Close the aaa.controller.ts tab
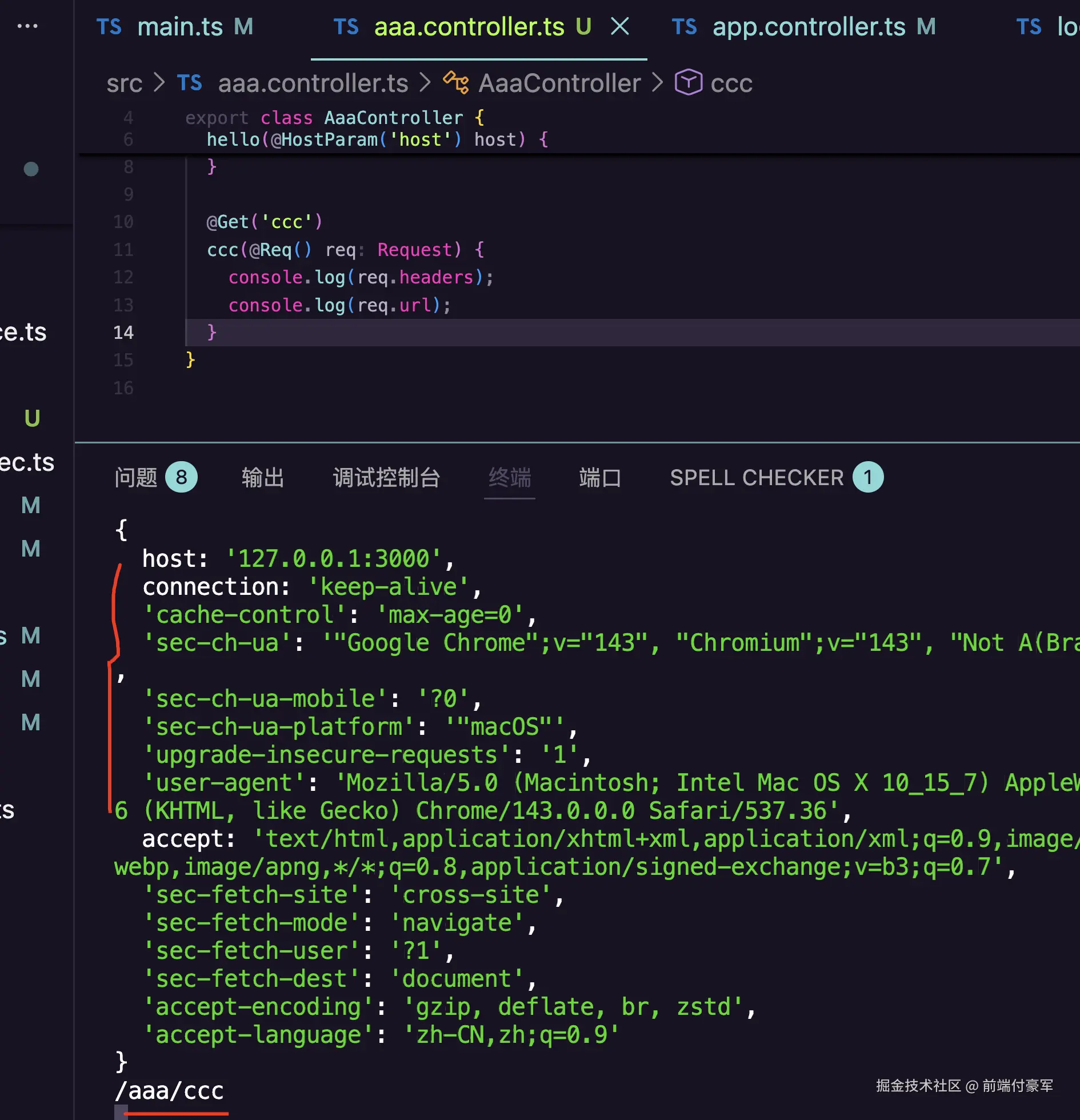The height and width of the screenshot is (1120, 1080). point(620,26)
